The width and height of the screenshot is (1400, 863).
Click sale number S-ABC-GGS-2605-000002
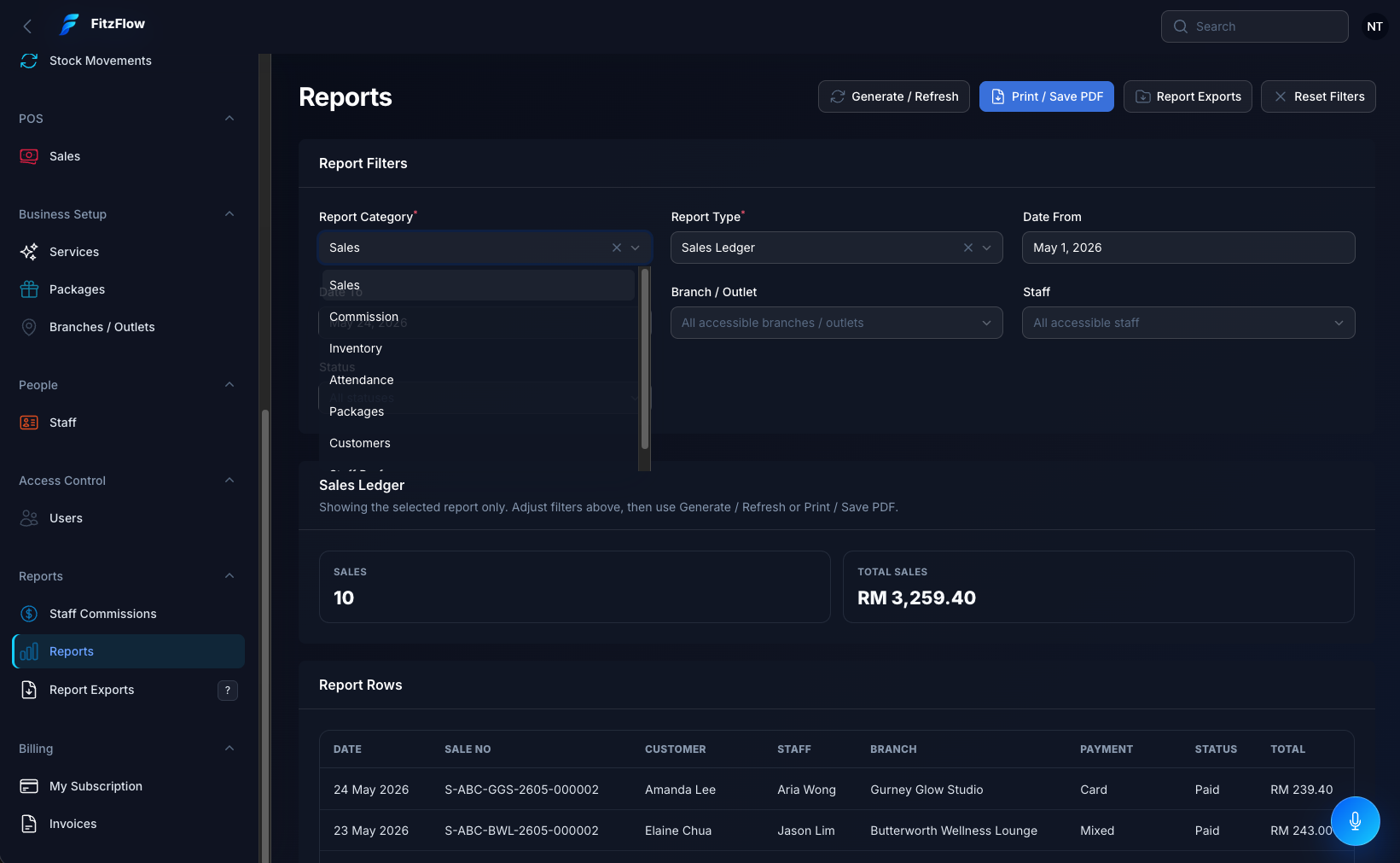[521, 790]
